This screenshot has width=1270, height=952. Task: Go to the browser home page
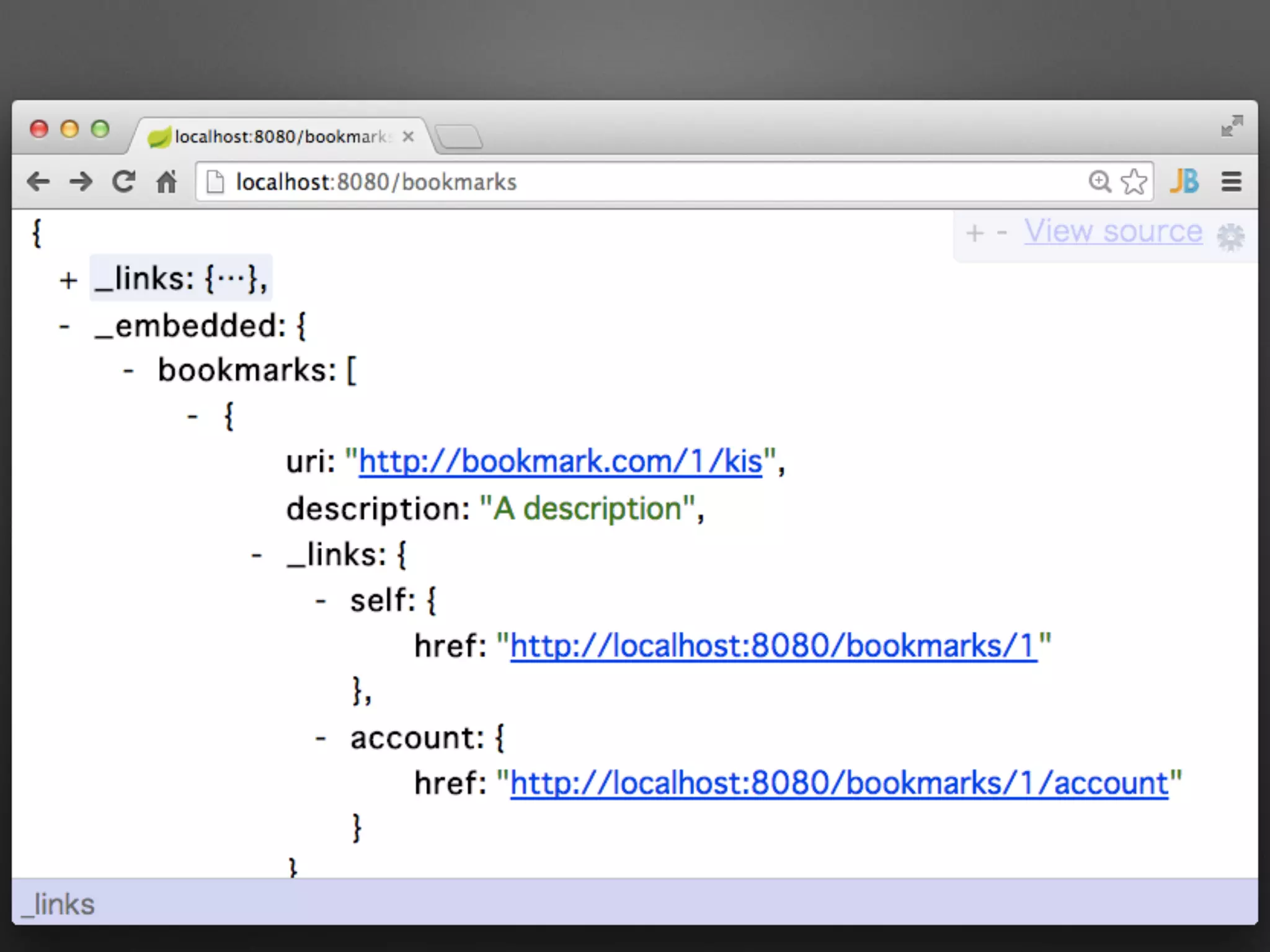pyautogui.click(x=166, y=182)
